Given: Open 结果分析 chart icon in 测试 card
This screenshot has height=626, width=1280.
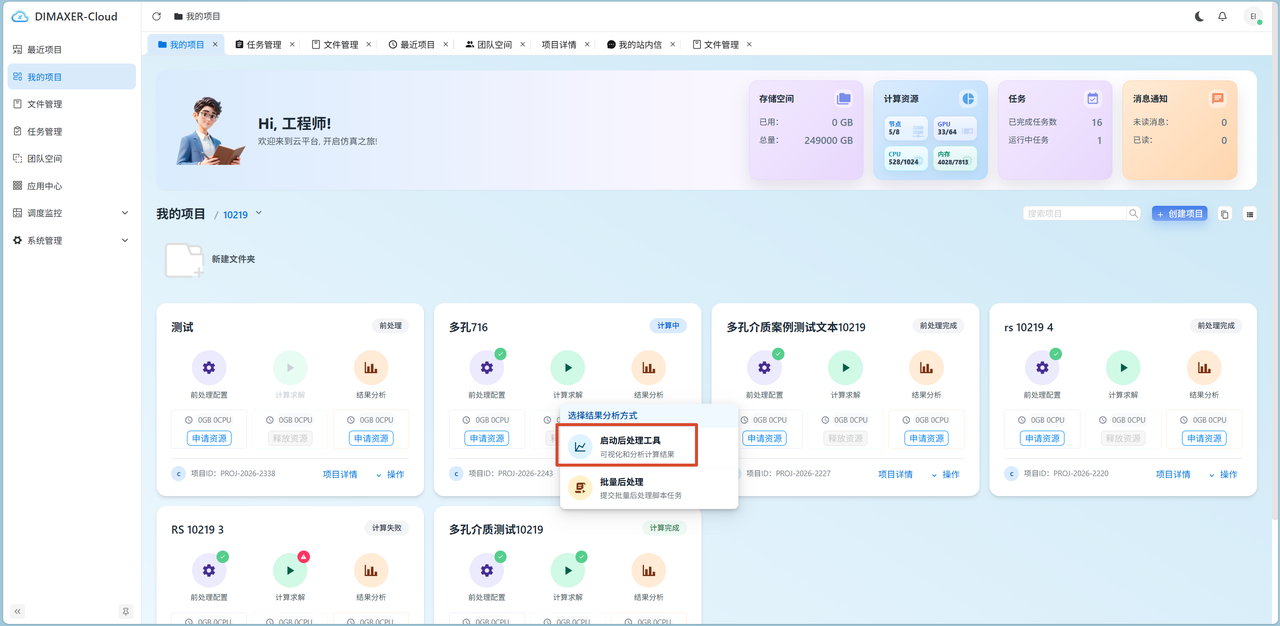Looking at the screenshot, I should click(371, 368).
